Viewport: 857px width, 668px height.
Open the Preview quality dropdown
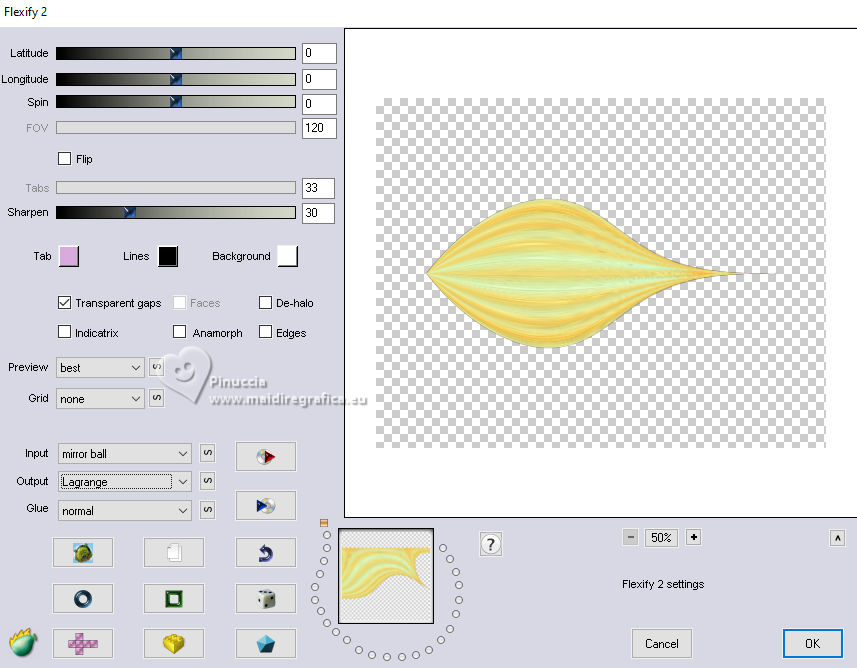(100, 368)
